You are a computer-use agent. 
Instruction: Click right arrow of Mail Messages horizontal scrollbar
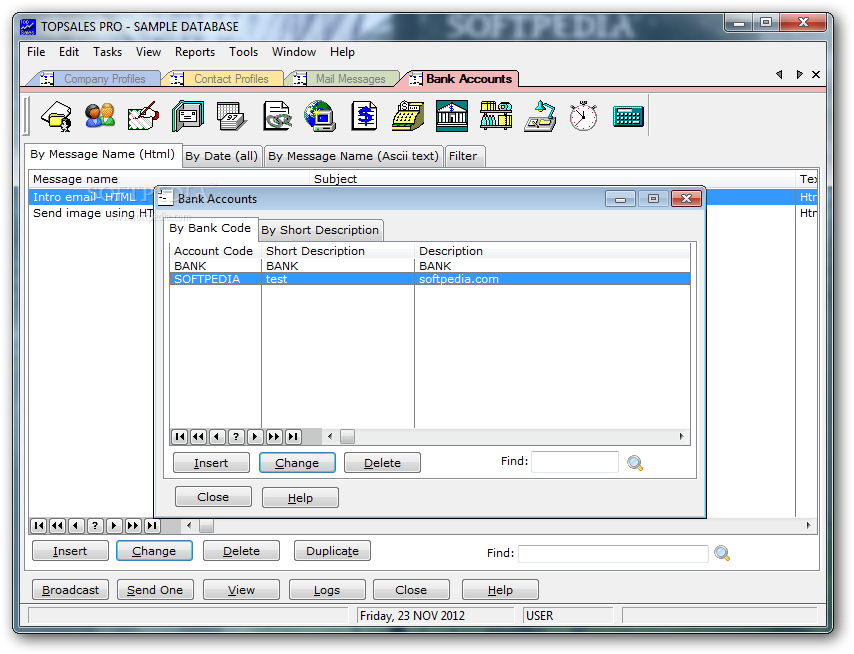808,526
